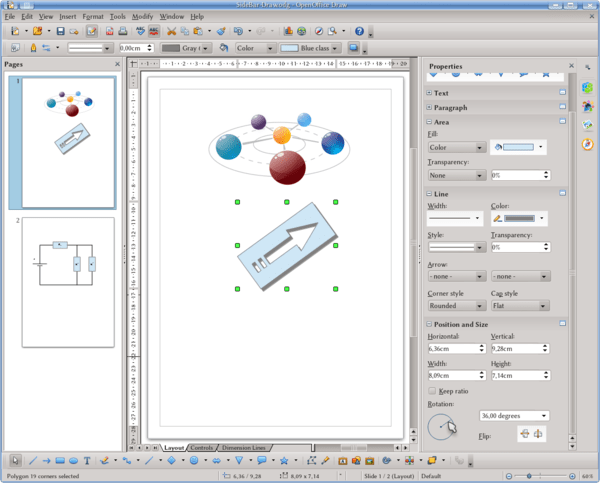Switch to the Dimension Lines tab
This screenshot has width=600, height=483.
pos(243,447)
